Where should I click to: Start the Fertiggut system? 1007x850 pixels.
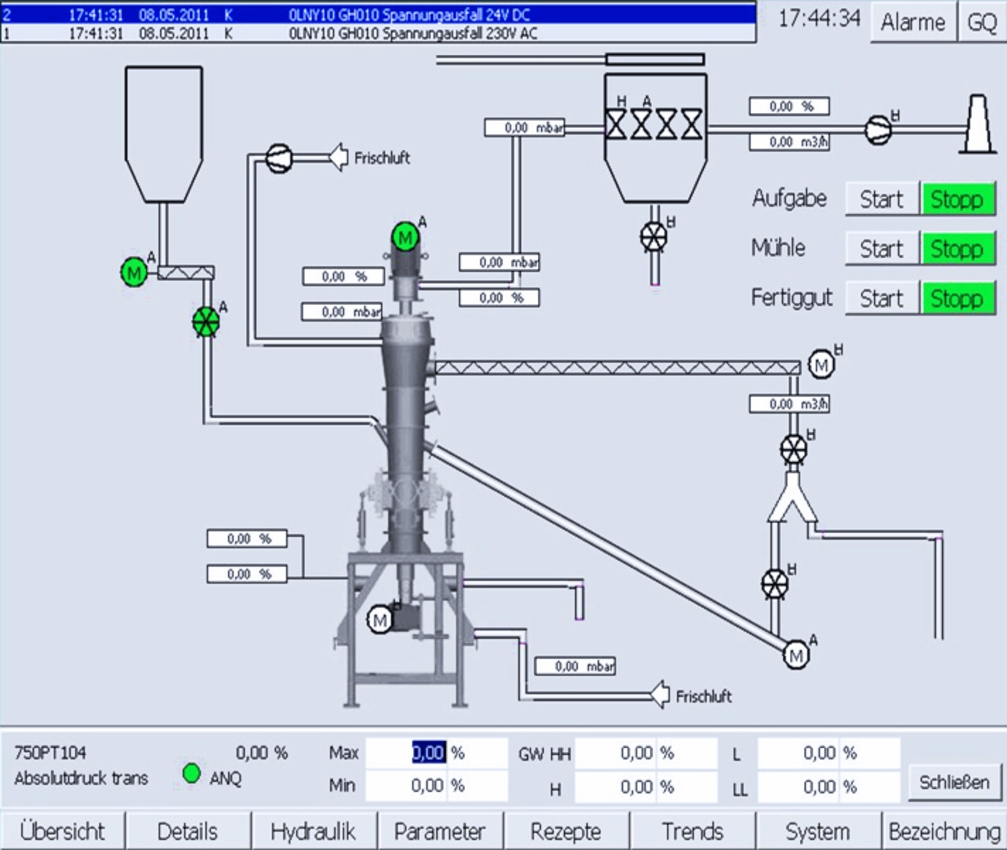tap(881, 298)
